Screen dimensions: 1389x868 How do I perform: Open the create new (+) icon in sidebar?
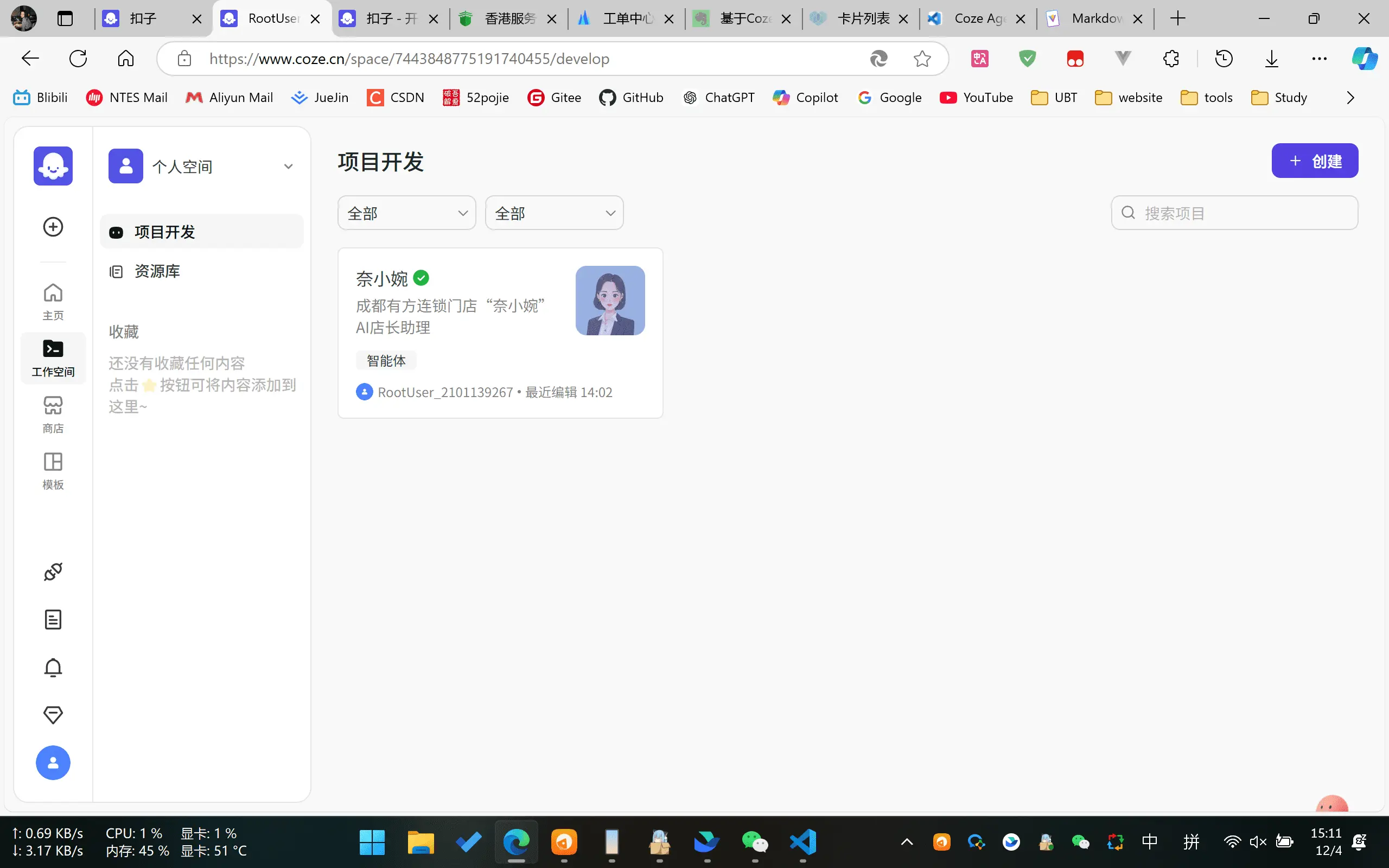53,226
